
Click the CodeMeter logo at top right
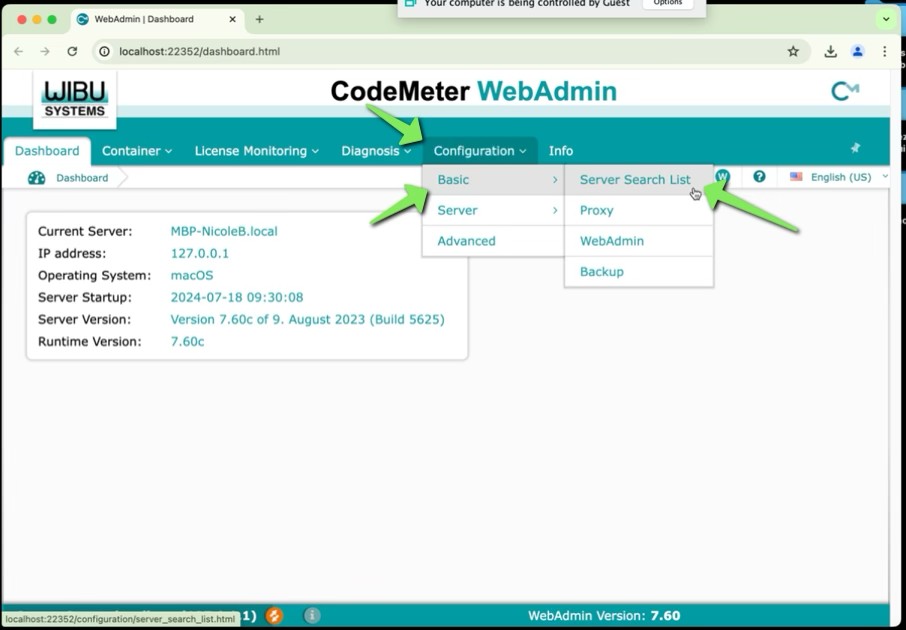(x=845, y=91)
